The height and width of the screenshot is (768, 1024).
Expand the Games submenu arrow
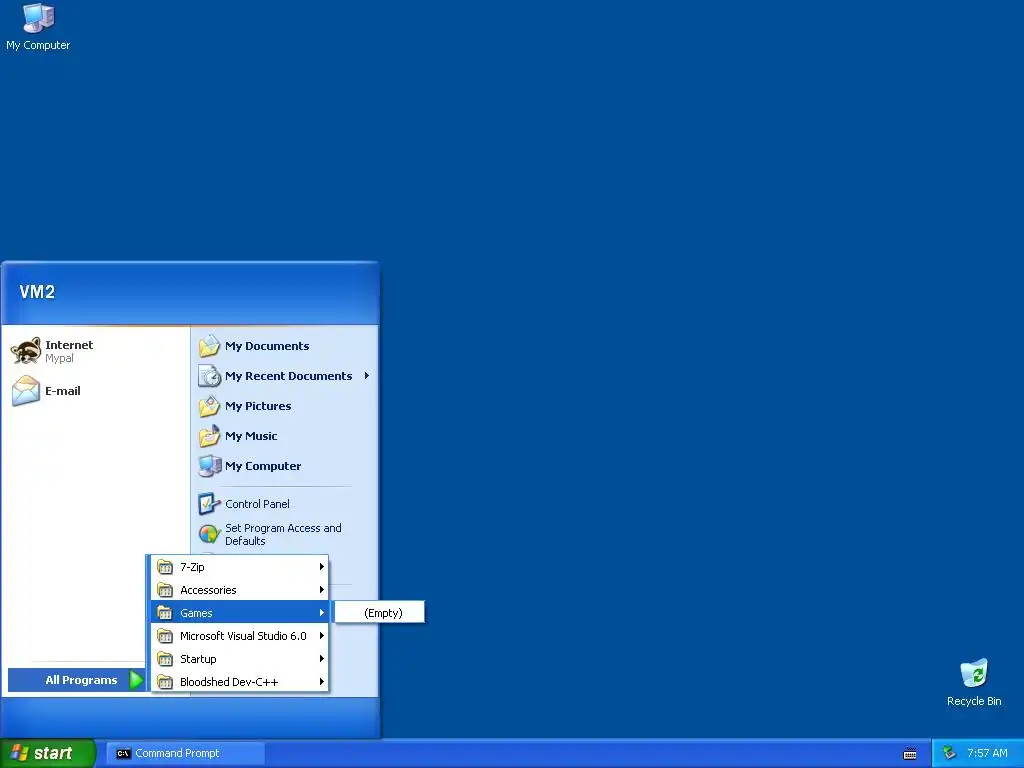point(321,613)
